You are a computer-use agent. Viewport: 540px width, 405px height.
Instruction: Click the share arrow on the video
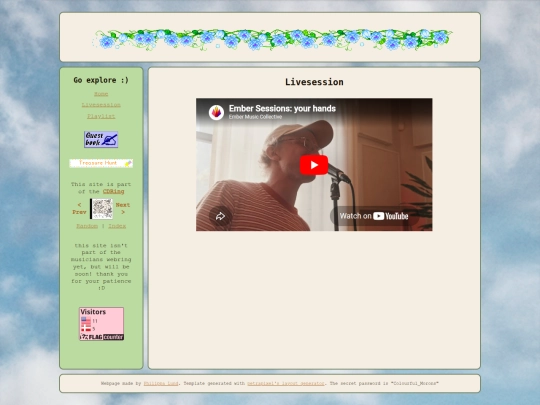click(220, 216)
